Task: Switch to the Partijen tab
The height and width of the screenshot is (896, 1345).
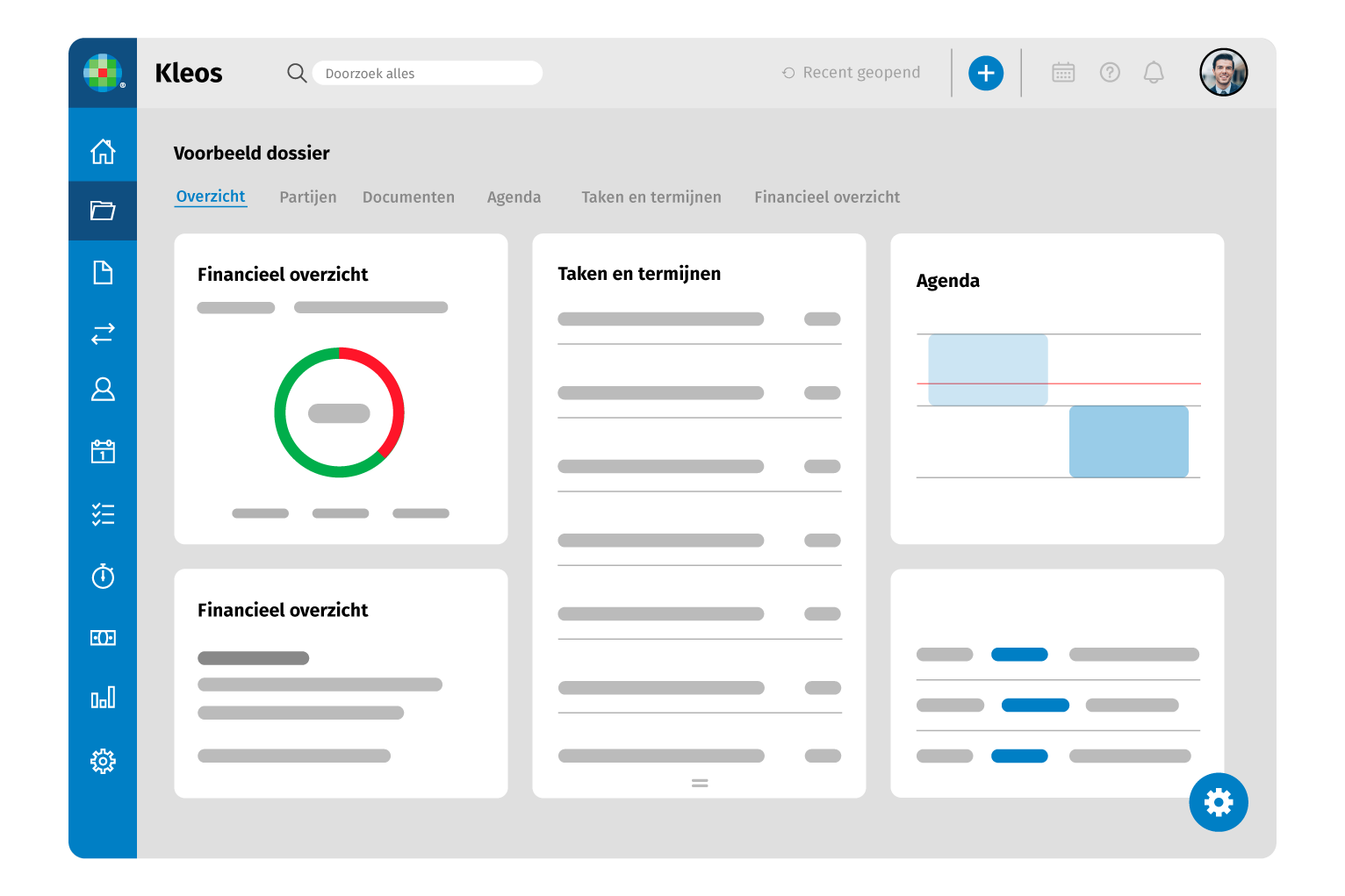Action: [307, 197]
